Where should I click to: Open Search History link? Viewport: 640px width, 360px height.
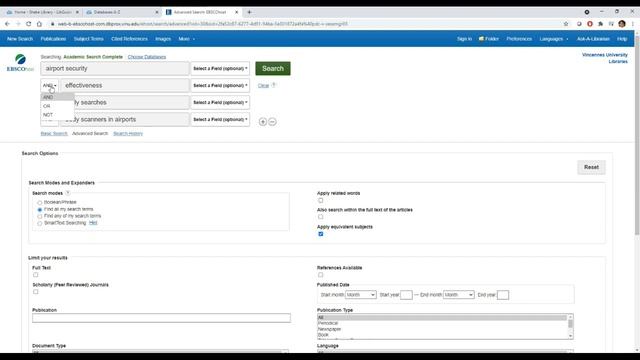coord(128,134)
